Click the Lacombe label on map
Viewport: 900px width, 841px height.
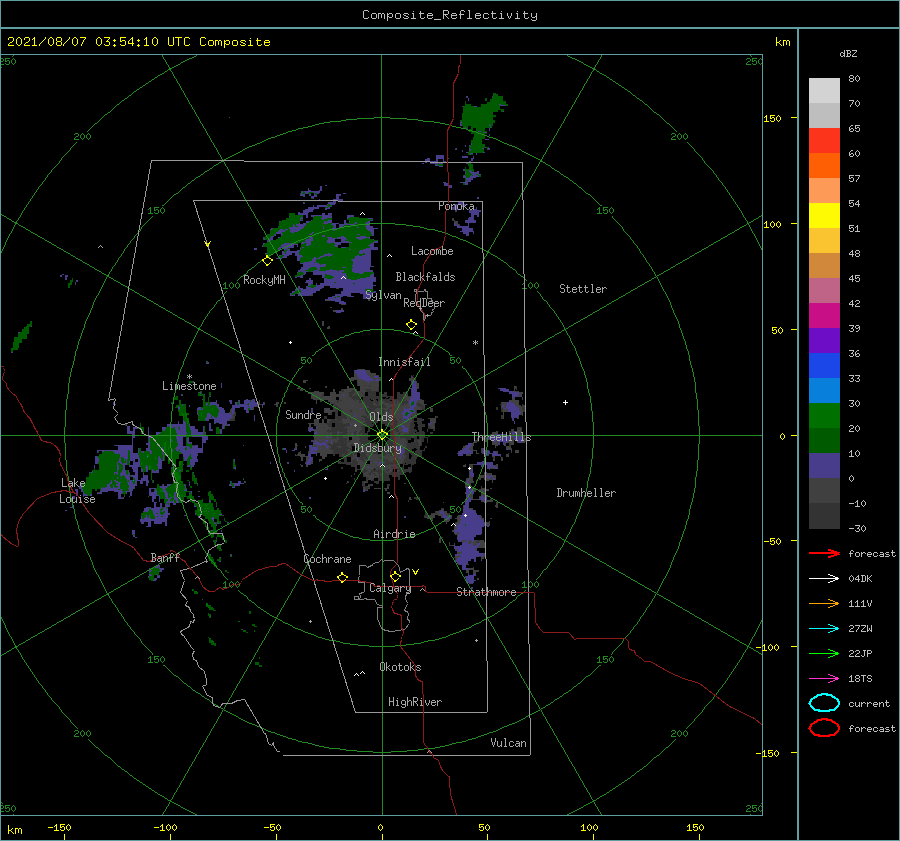coord(432,251)
